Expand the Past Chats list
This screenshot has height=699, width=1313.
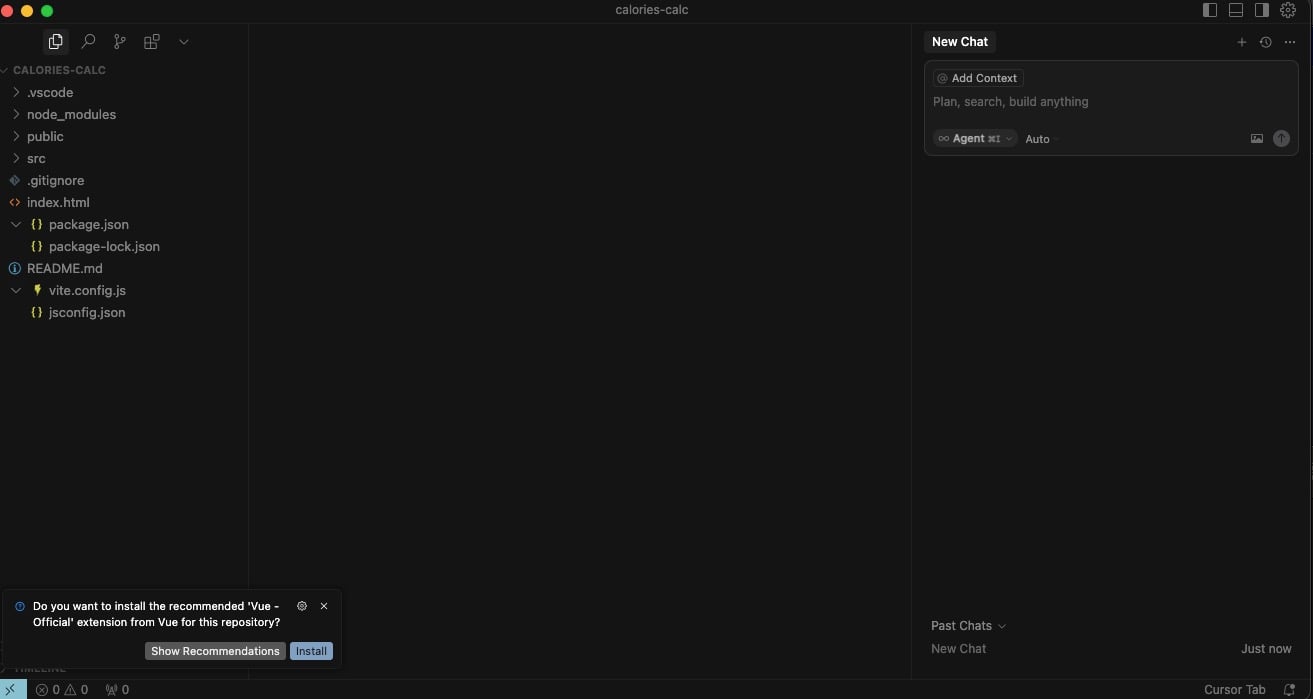(967, 626)
